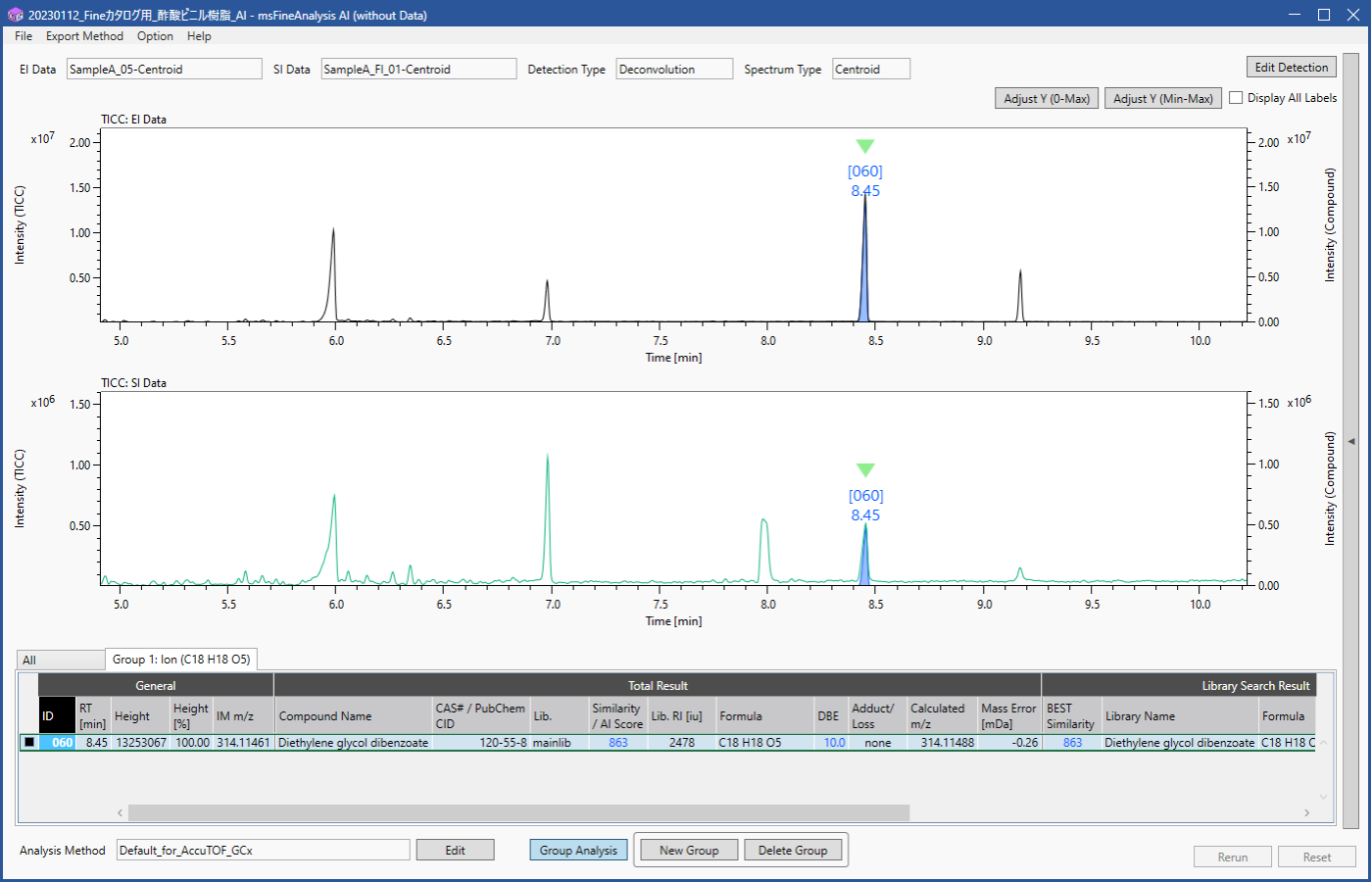The image size is (1372, 882).
Task: Click BEST Similarity value 863
Action: [1072, 743]
